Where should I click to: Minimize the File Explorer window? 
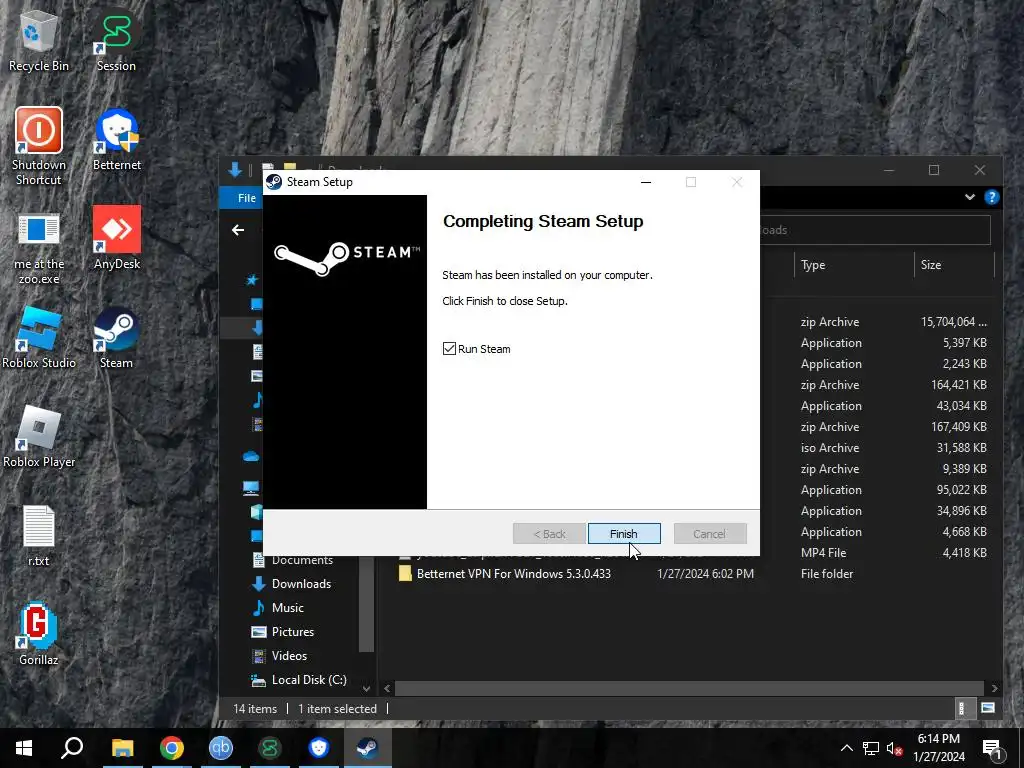[x=889, y=170]
